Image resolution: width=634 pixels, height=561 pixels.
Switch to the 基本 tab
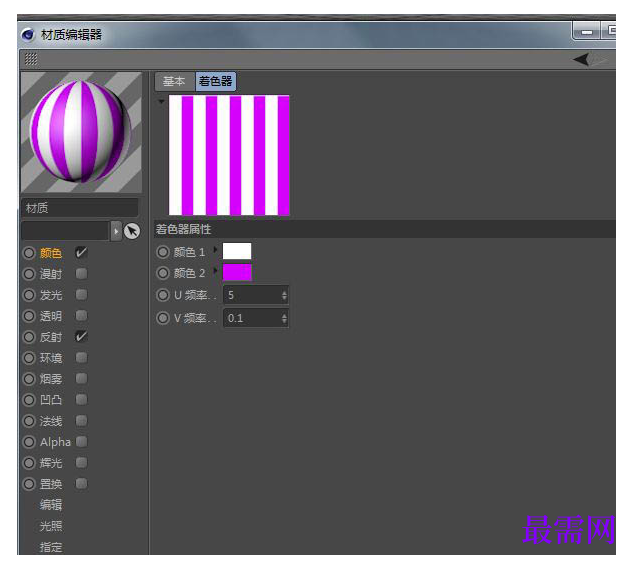pyautogui.click(x=174, y=82)
